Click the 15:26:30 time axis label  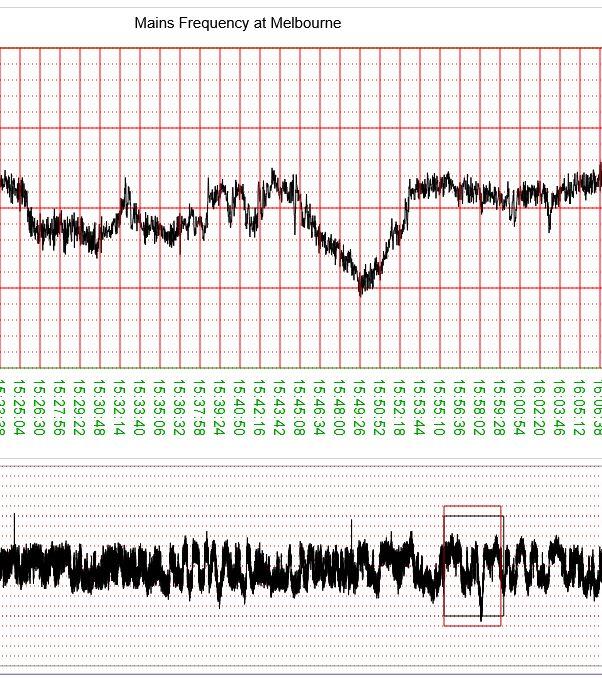coord(40,407)
